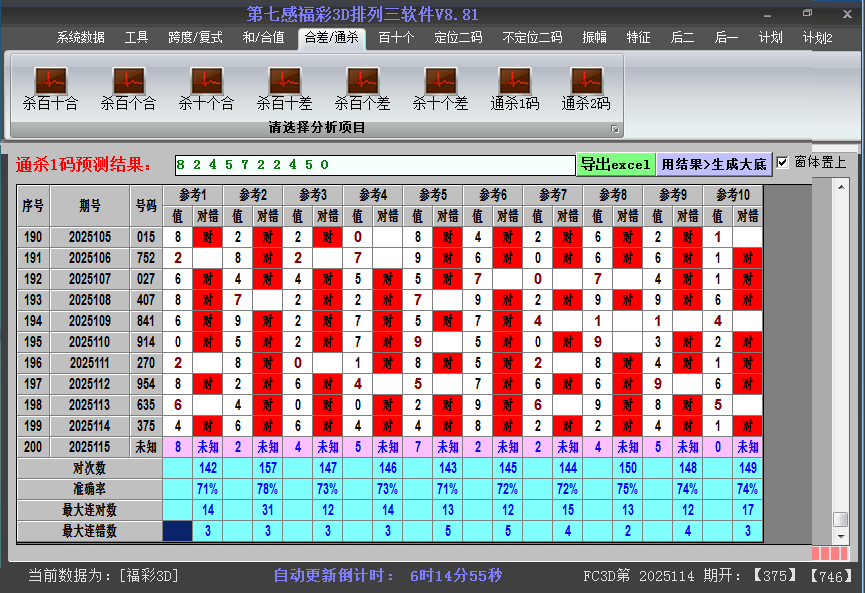Select period cell 2025110
Screen dimensions: 865x593
(90, 342)
